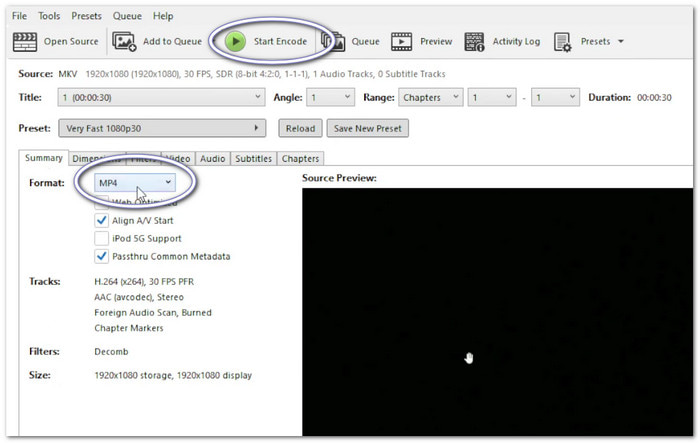Click the Source MKV info text
Image resolution: width=700 pixels, height=443 pixels.
(252, 74)
